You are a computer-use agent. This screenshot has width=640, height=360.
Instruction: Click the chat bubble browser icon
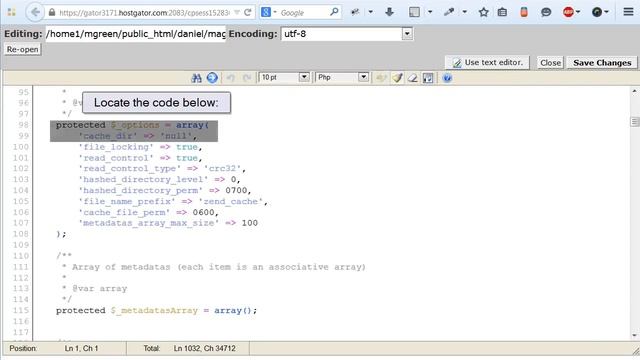[x=546, y=12]
